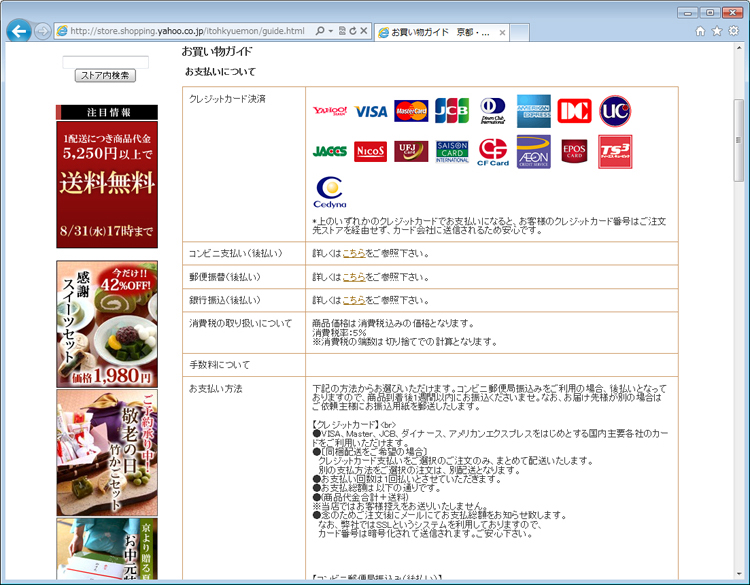Click the vertical scrollbar thumb
The width and height of the screenshot is (750, 585).
pyautogui.click(x=739, y=140)
